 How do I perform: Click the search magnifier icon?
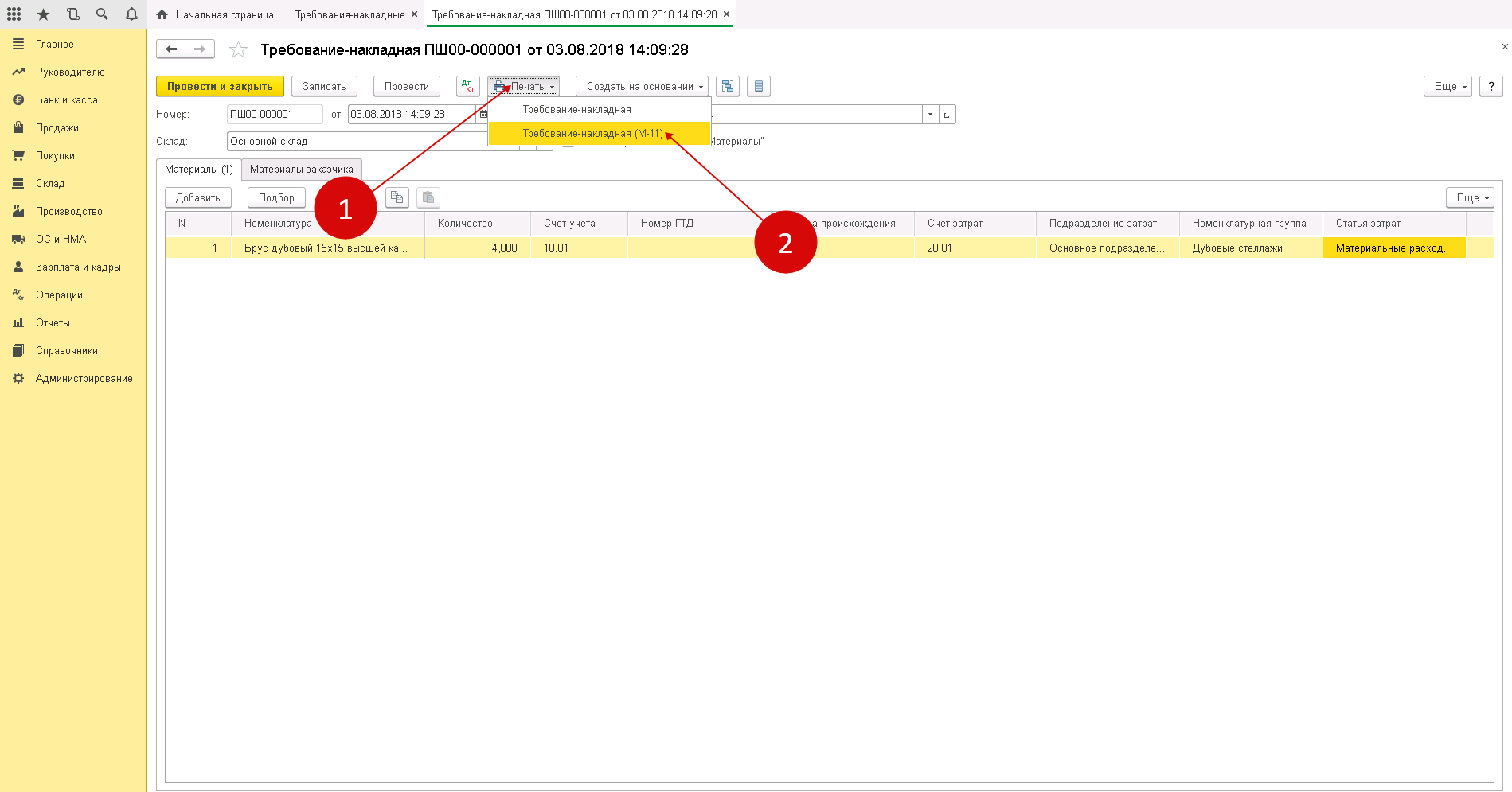(102, 14)
